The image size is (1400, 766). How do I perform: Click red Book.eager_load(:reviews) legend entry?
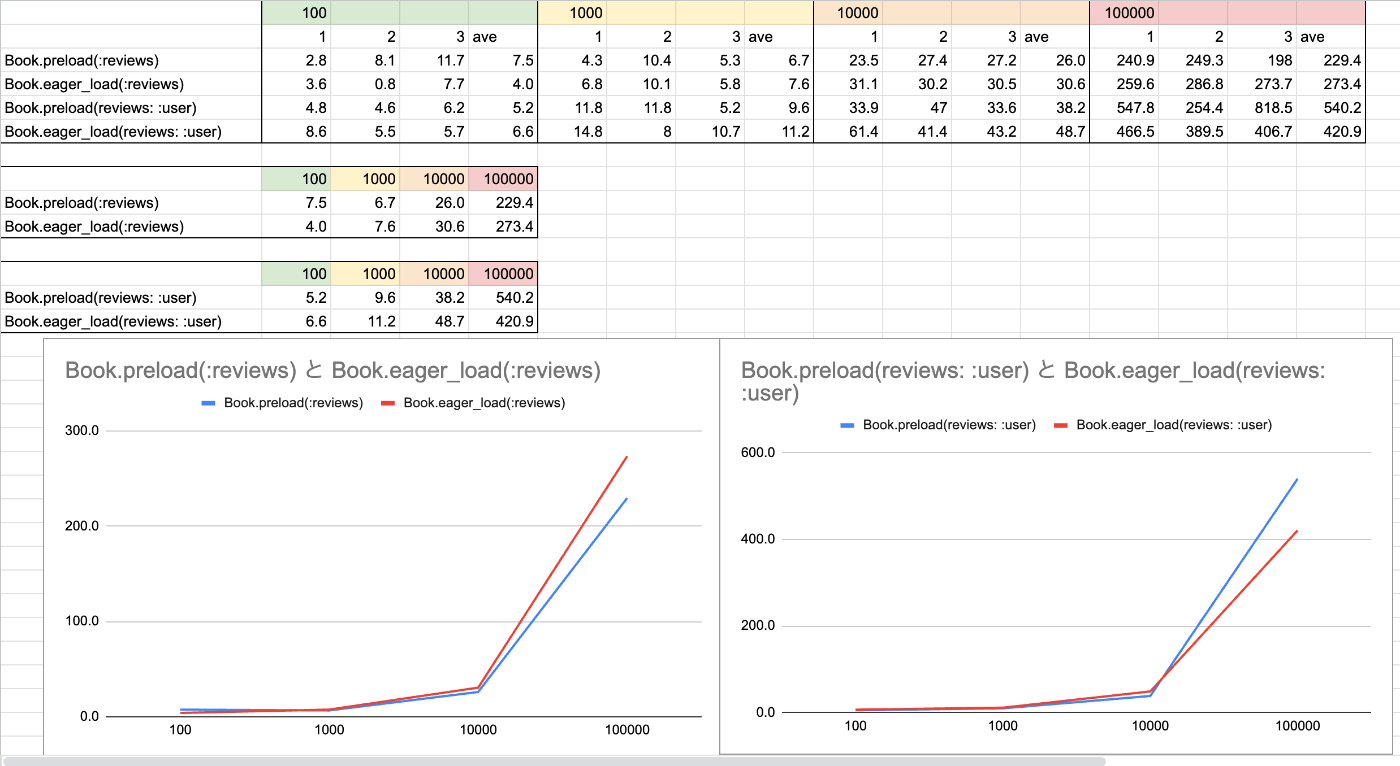[474, 403]
